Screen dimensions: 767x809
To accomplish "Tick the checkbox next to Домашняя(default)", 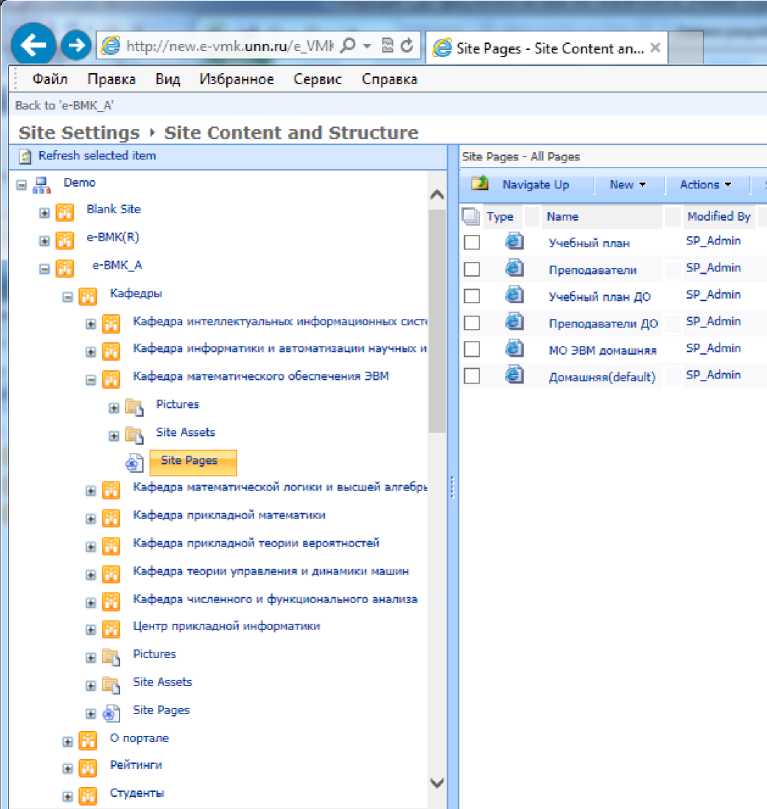I will [x=472, y=376].
